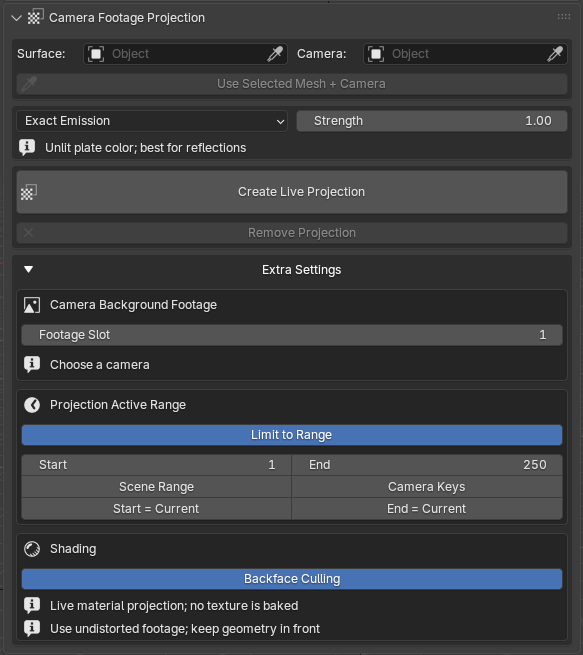Use the Surface eyedropper picker
The width and height of the screenshot is (583, 655).
[275, 54]
